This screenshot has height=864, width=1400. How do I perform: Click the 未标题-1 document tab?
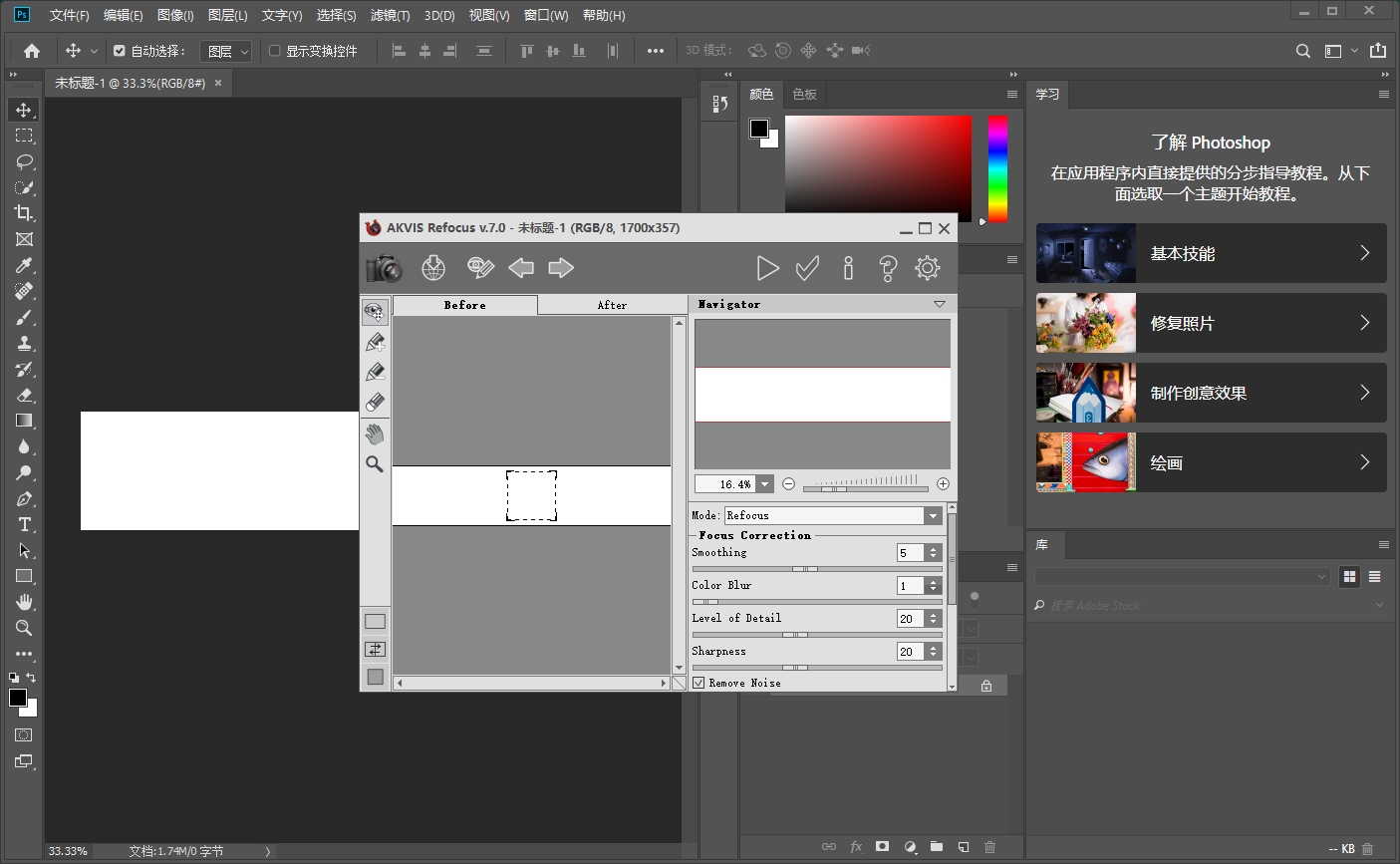tap(131, 84)
